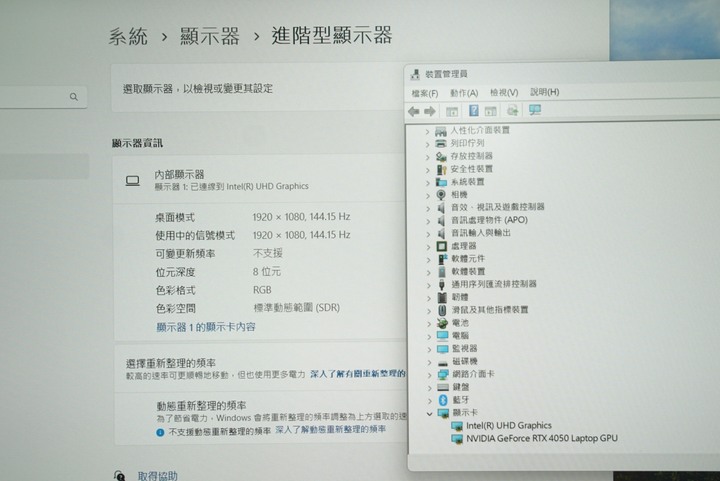This screenshot has height=481, width=720.
Task: Expand the 網路介面卡 category
Action: point(429,375)
